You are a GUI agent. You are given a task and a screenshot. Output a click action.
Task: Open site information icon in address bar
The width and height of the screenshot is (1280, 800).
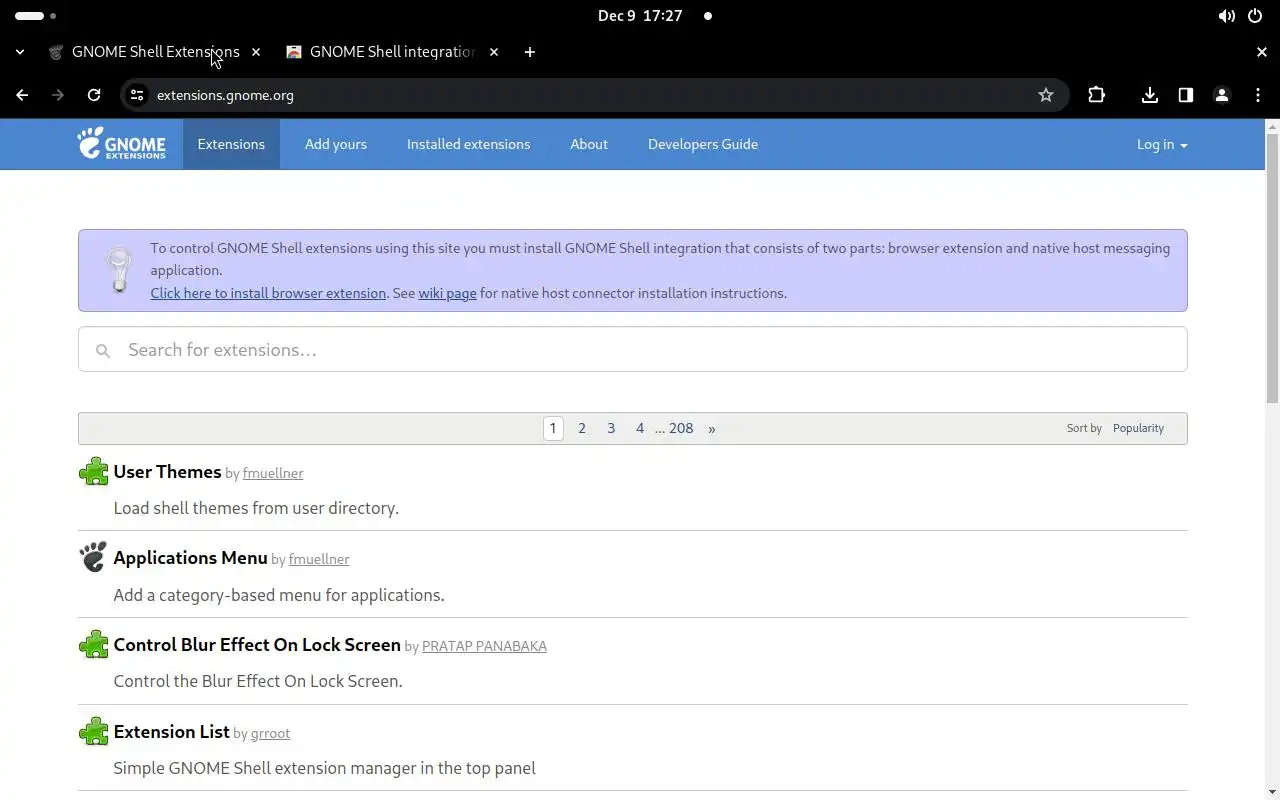pos(138,95)
